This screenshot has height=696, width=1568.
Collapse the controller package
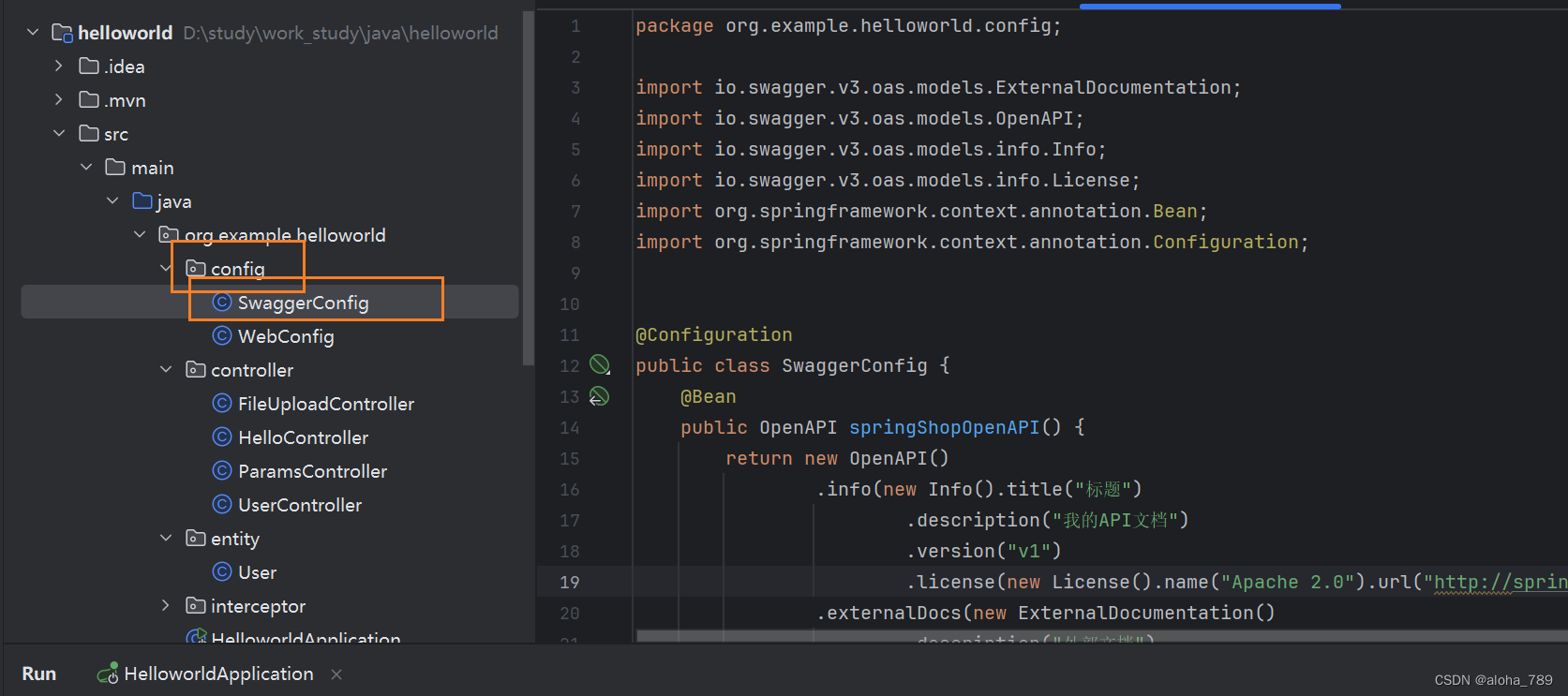tap(166, 370)
